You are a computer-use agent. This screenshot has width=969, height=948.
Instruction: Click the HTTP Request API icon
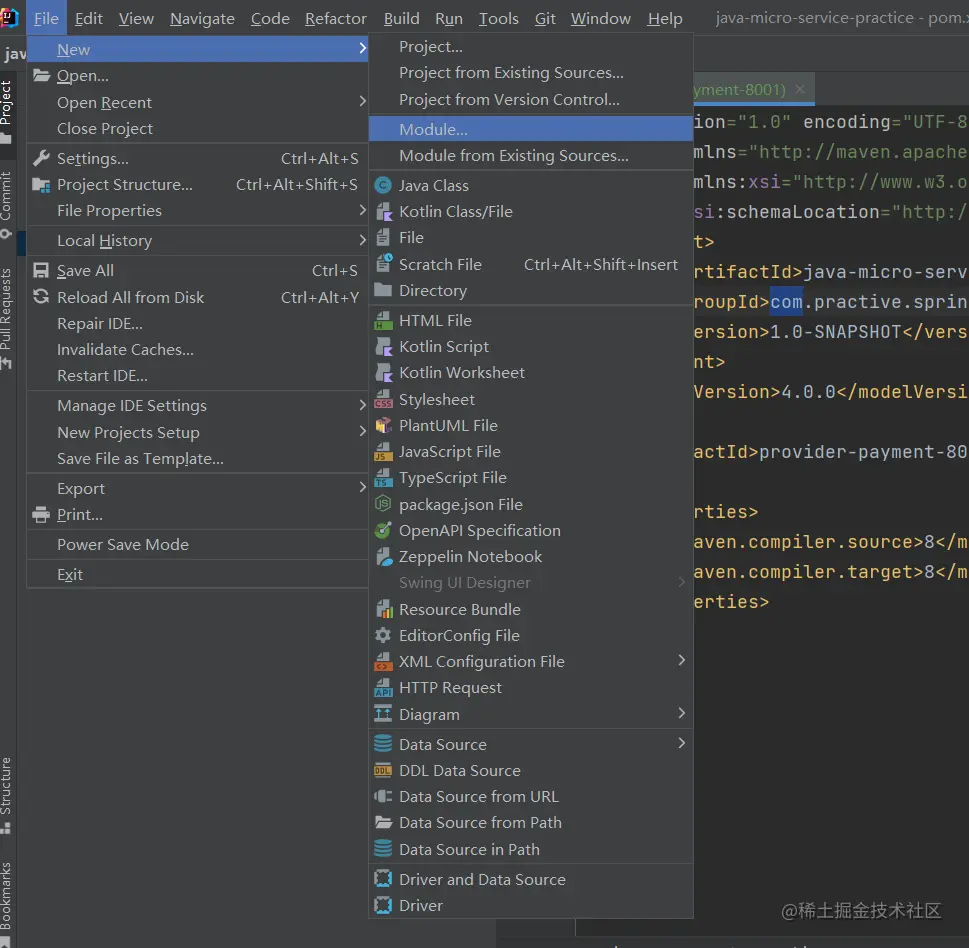pyautogui.click(x=383, y=687)
